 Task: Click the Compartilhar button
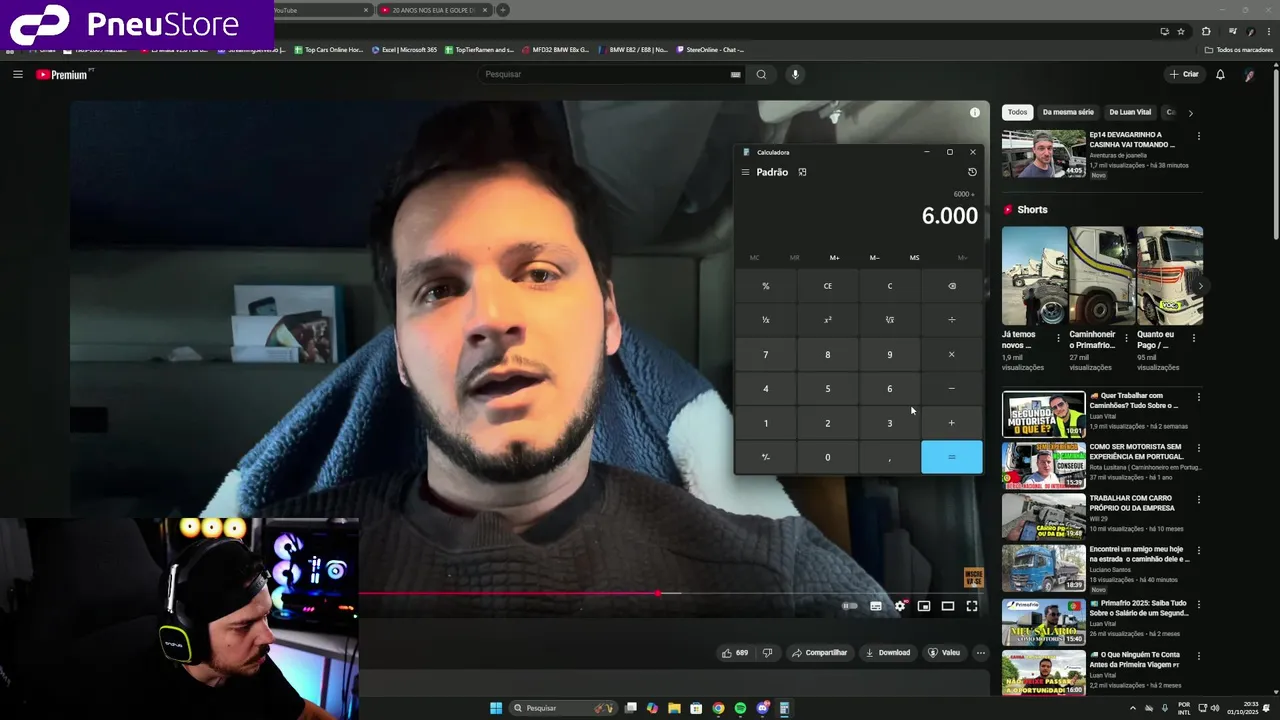coord(820,653)
